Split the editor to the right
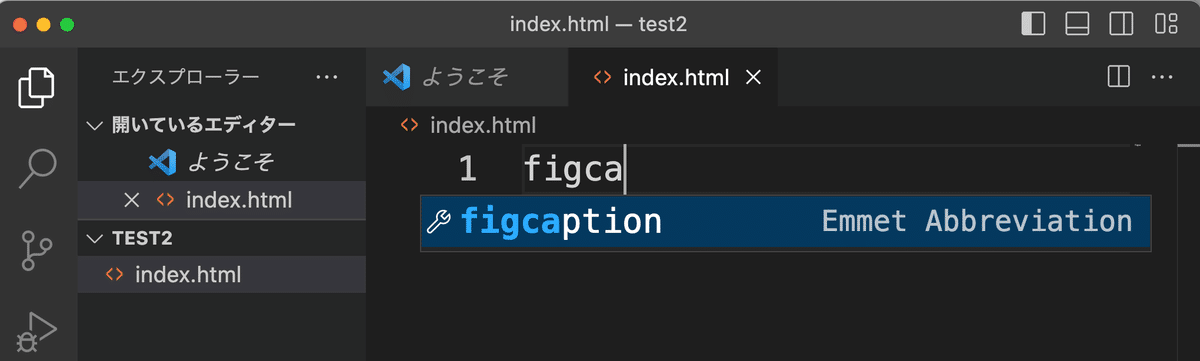Screen dimensions: 1200x361 coord(1119,76)
